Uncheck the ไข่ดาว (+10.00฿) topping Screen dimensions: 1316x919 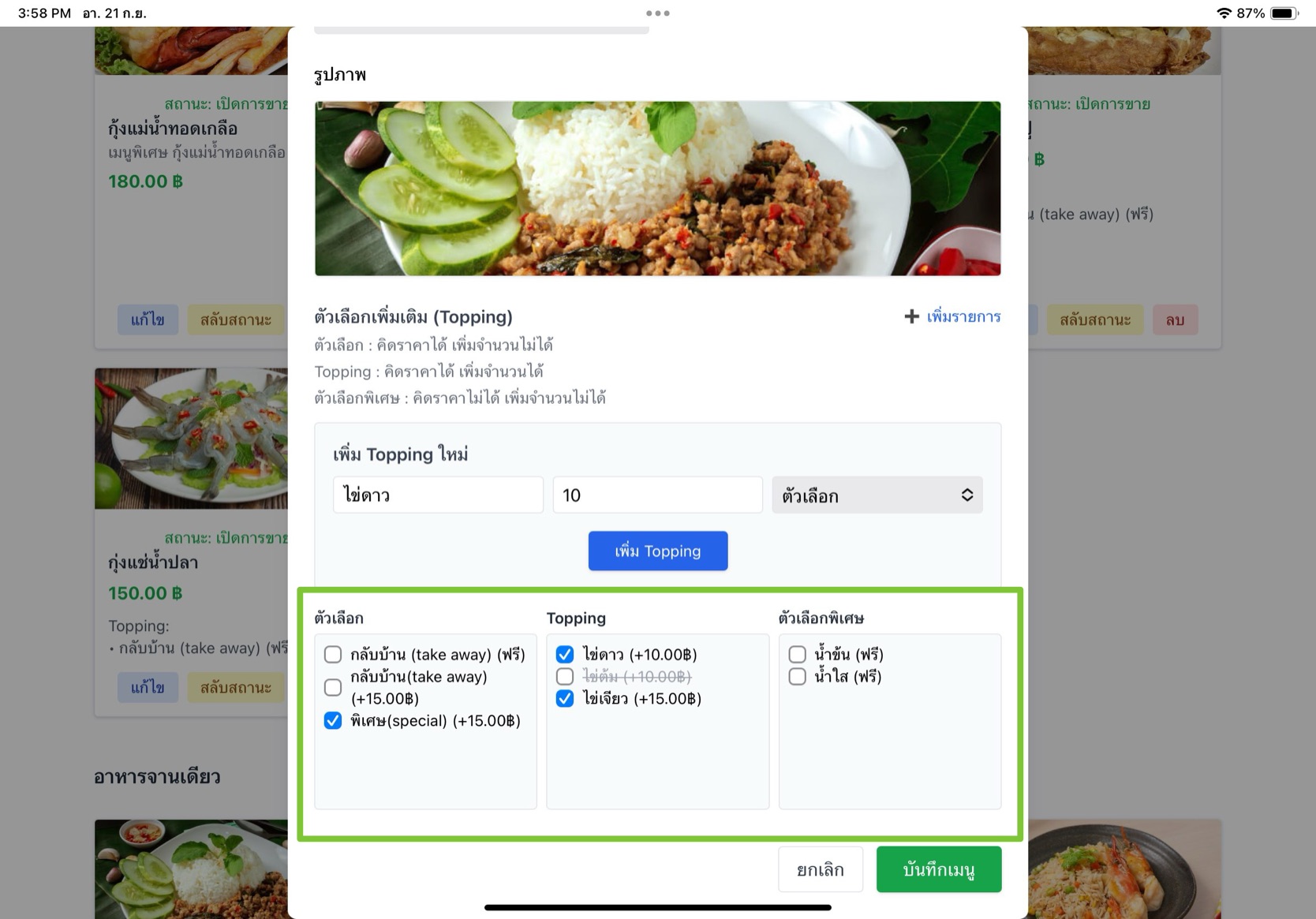tap(565, 654)
